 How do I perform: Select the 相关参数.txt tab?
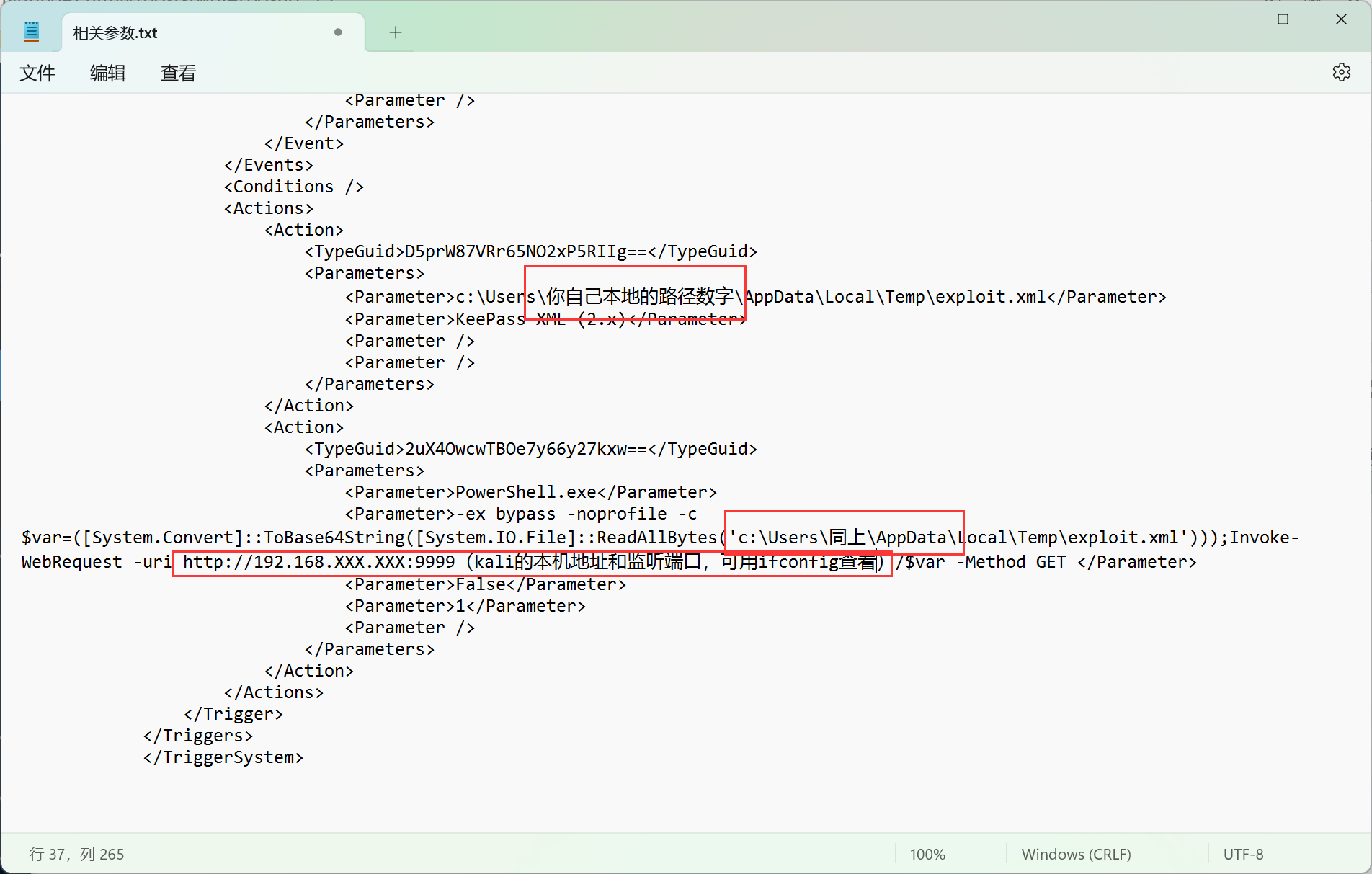tap(213, 33)
